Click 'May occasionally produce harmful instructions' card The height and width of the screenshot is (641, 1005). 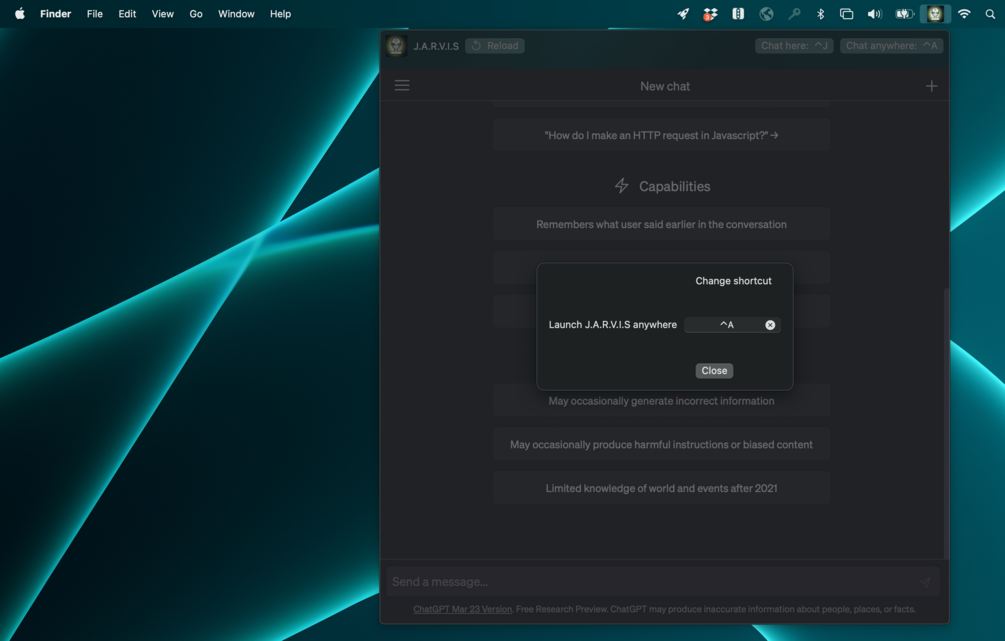pos(661,444)
